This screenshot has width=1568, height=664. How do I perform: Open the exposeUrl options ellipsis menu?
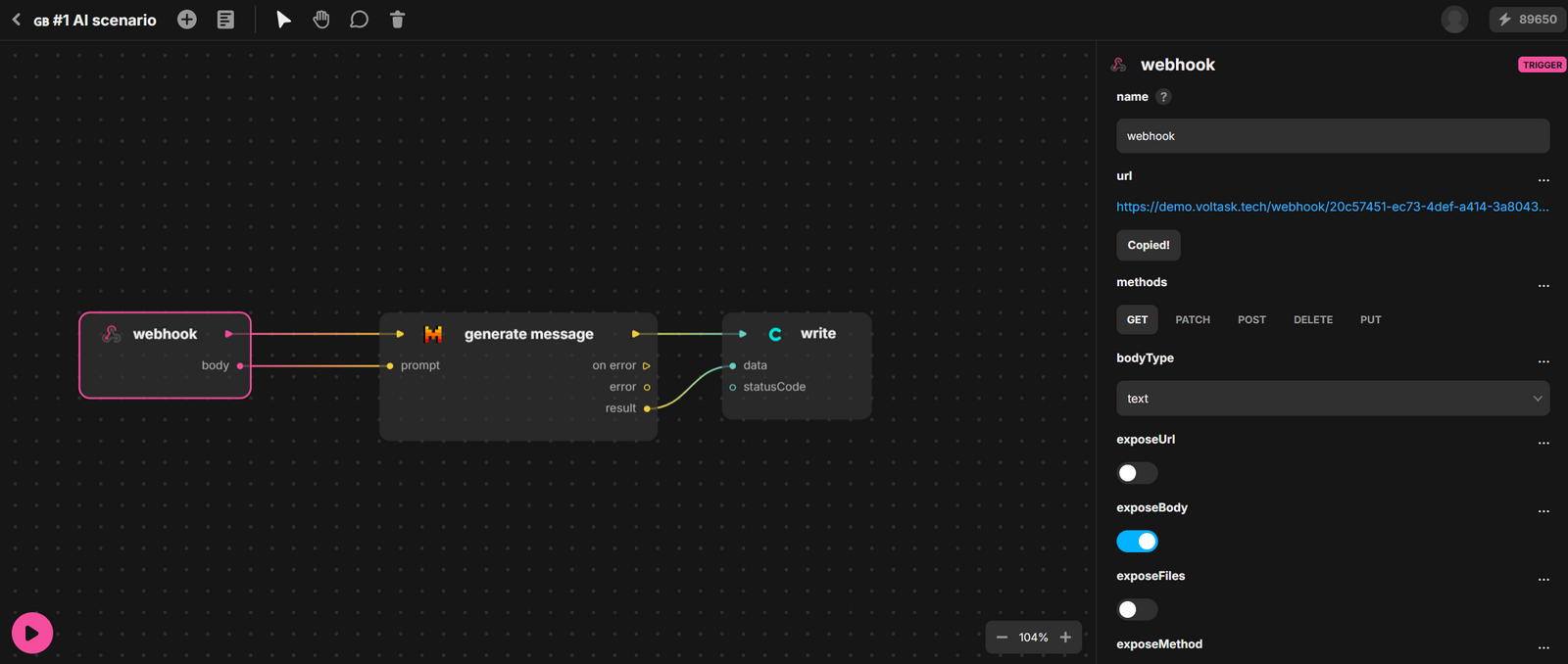click(1543, 444)
